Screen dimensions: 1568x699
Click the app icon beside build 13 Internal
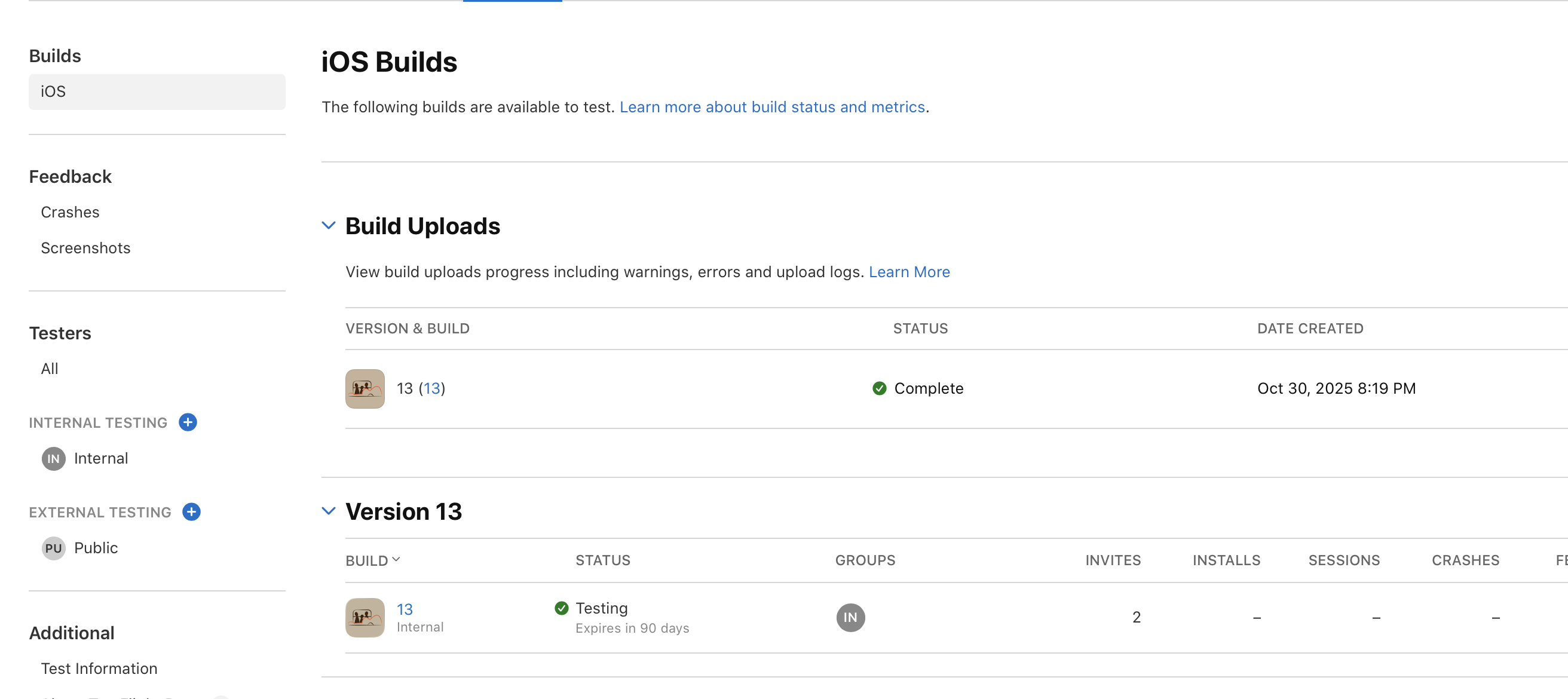pyautogui.click(x=365, y=618)
